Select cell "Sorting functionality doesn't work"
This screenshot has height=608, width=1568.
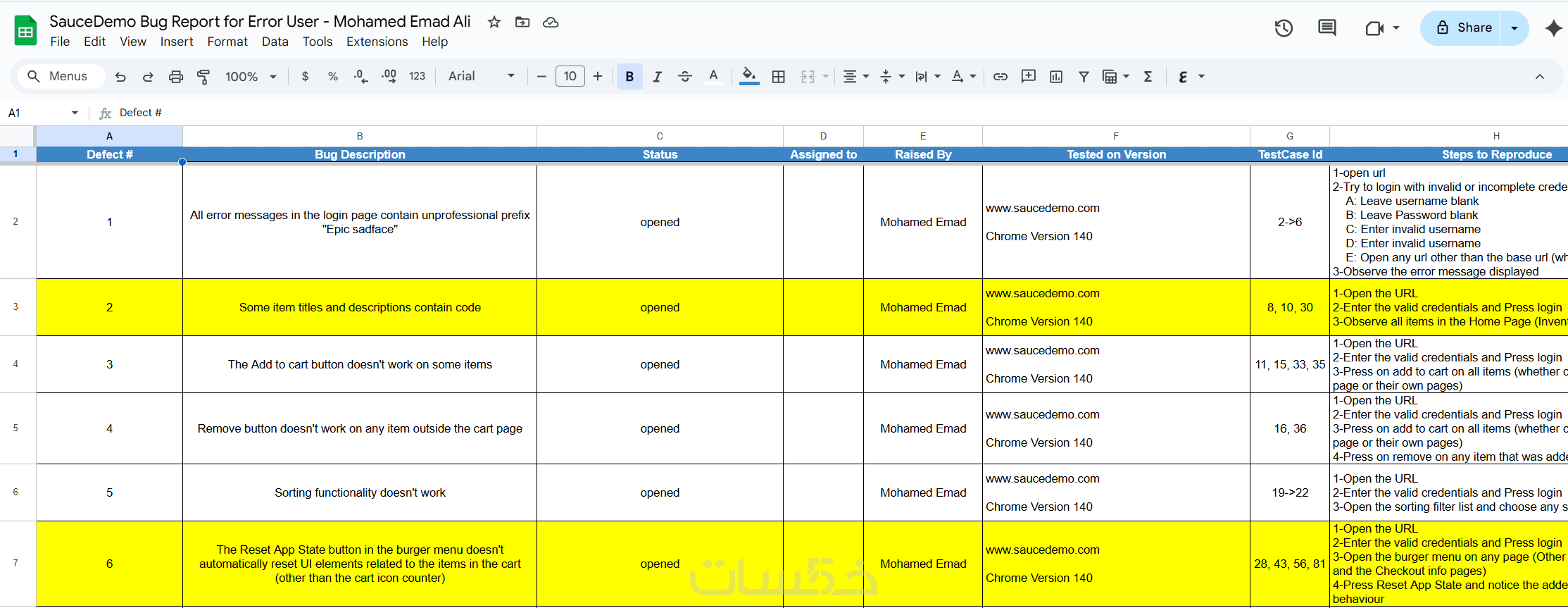(x=360, y=492)
